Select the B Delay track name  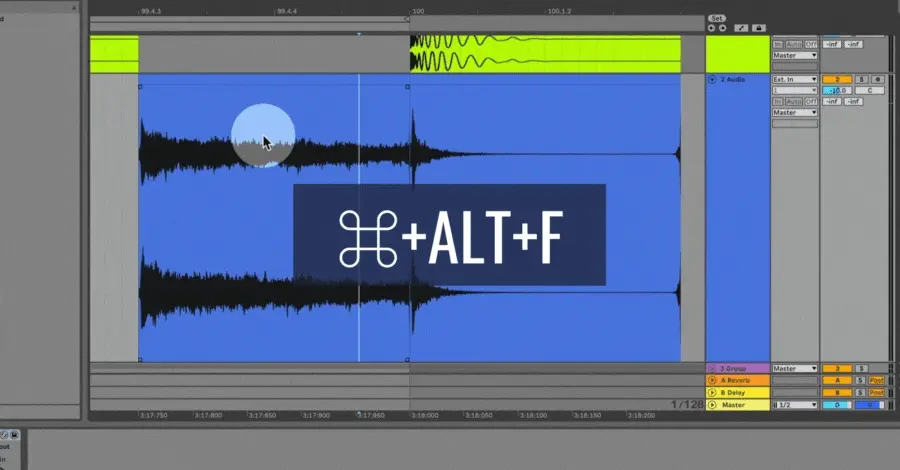tap(733, 393)
